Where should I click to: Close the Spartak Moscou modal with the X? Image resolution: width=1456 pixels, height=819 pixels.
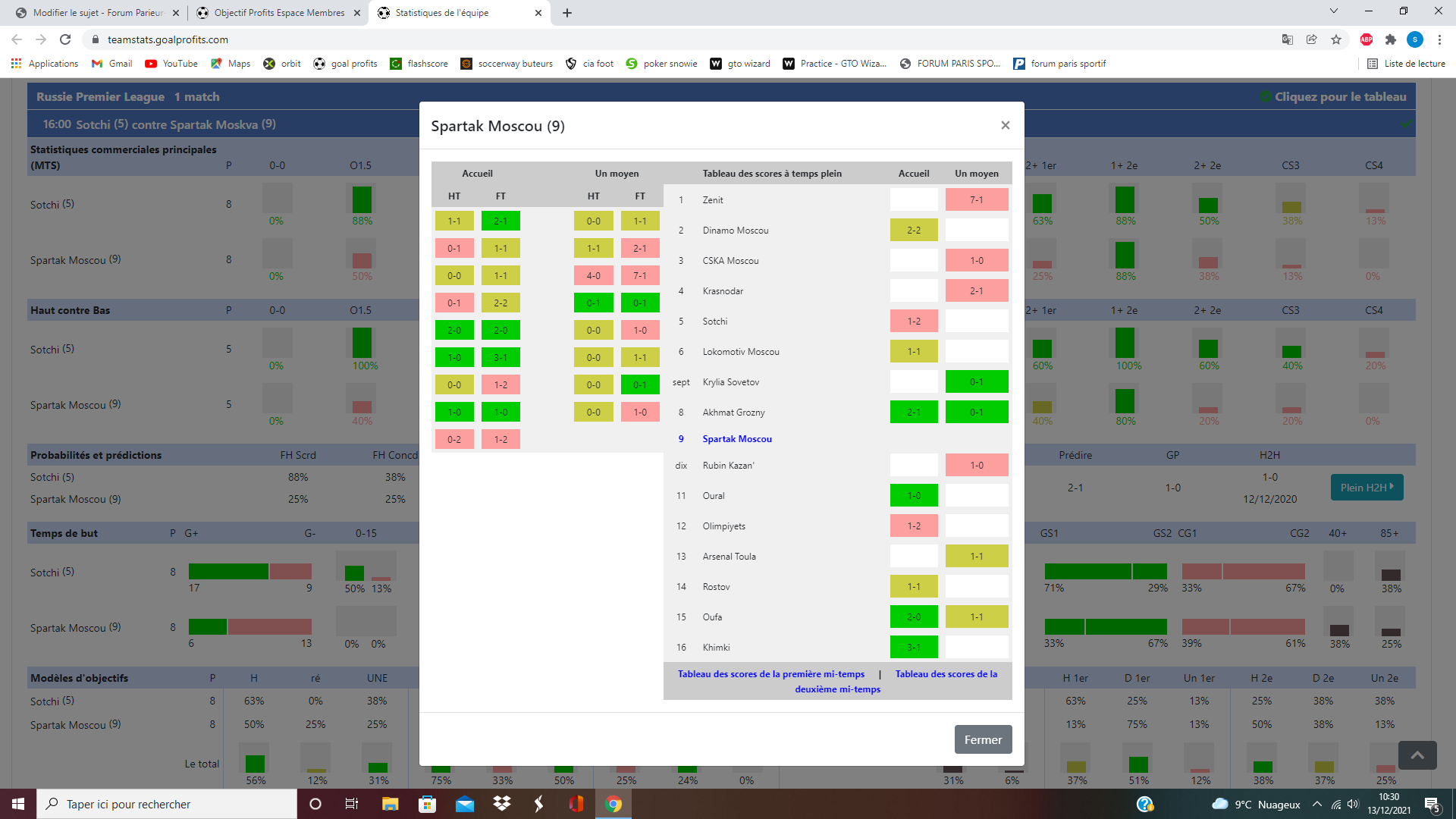point(1005,126)
